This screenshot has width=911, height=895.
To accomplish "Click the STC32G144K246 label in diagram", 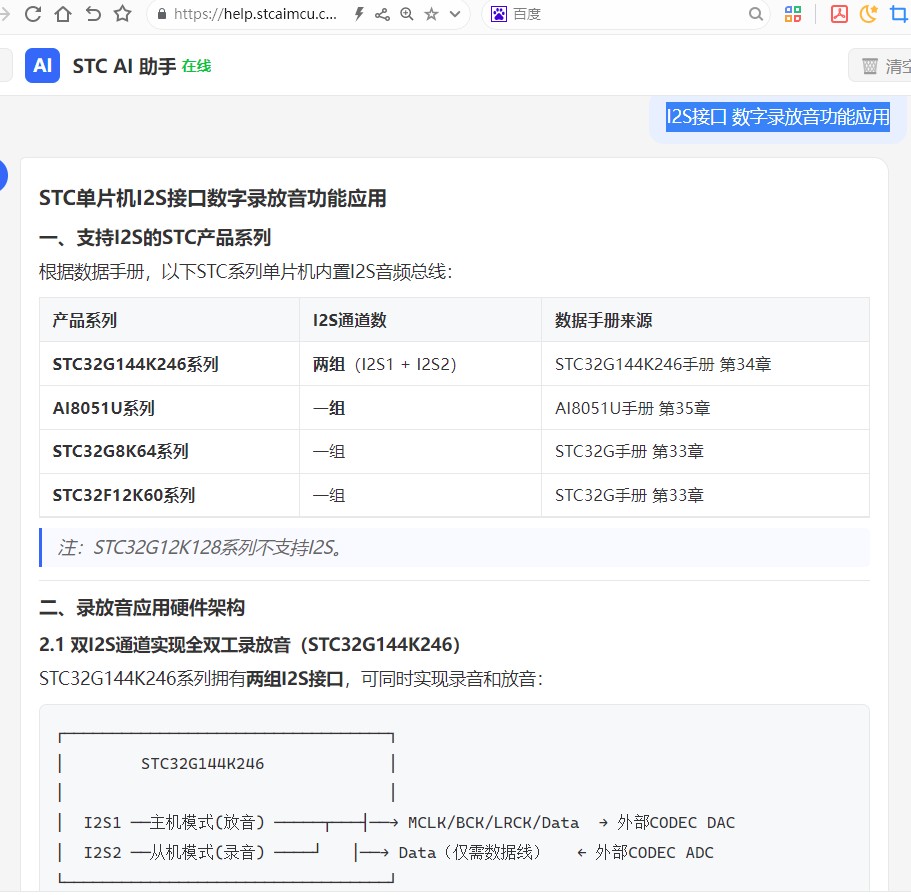I will (x=202, y=764).
